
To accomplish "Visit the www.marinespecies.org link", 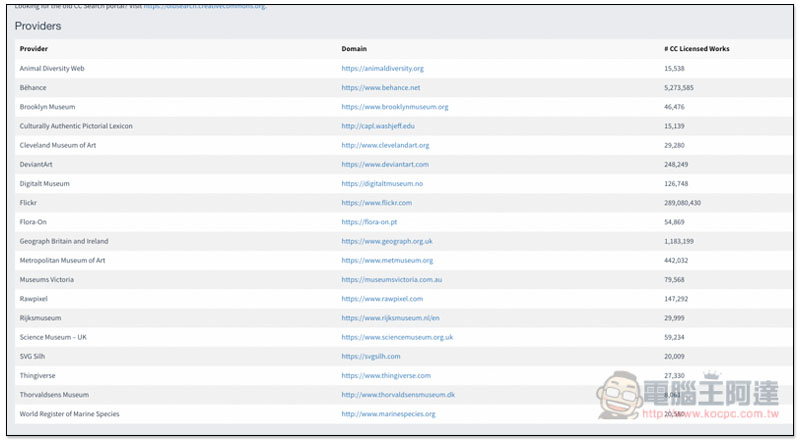I will coord(388,414).
